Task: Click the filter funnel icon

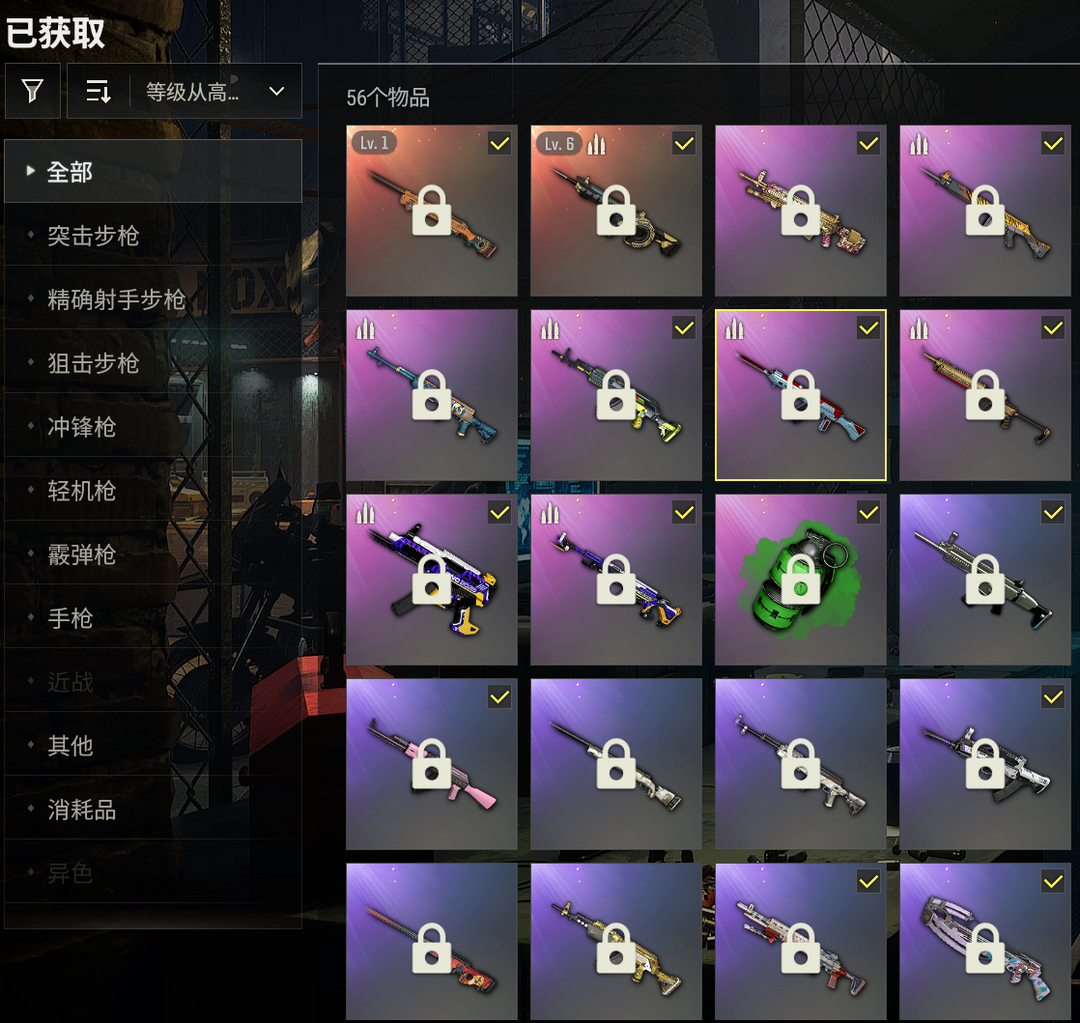Action: 32,91
